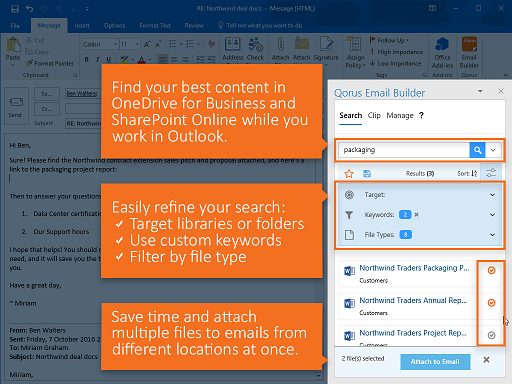The width and height of the screenshot is (512, 384).
Task: Open the Follow Up dropdown
Action: [389, 40]
